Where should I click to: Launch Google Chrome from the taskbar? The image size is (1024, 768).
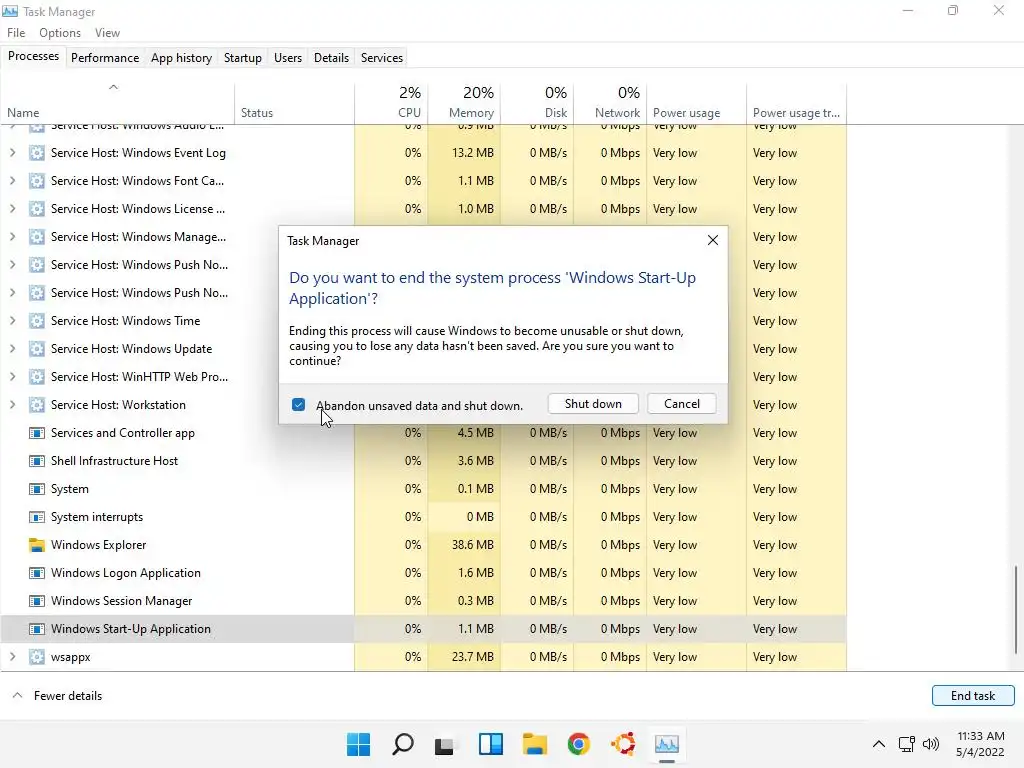pyautogui.click(x=579, y=744)
